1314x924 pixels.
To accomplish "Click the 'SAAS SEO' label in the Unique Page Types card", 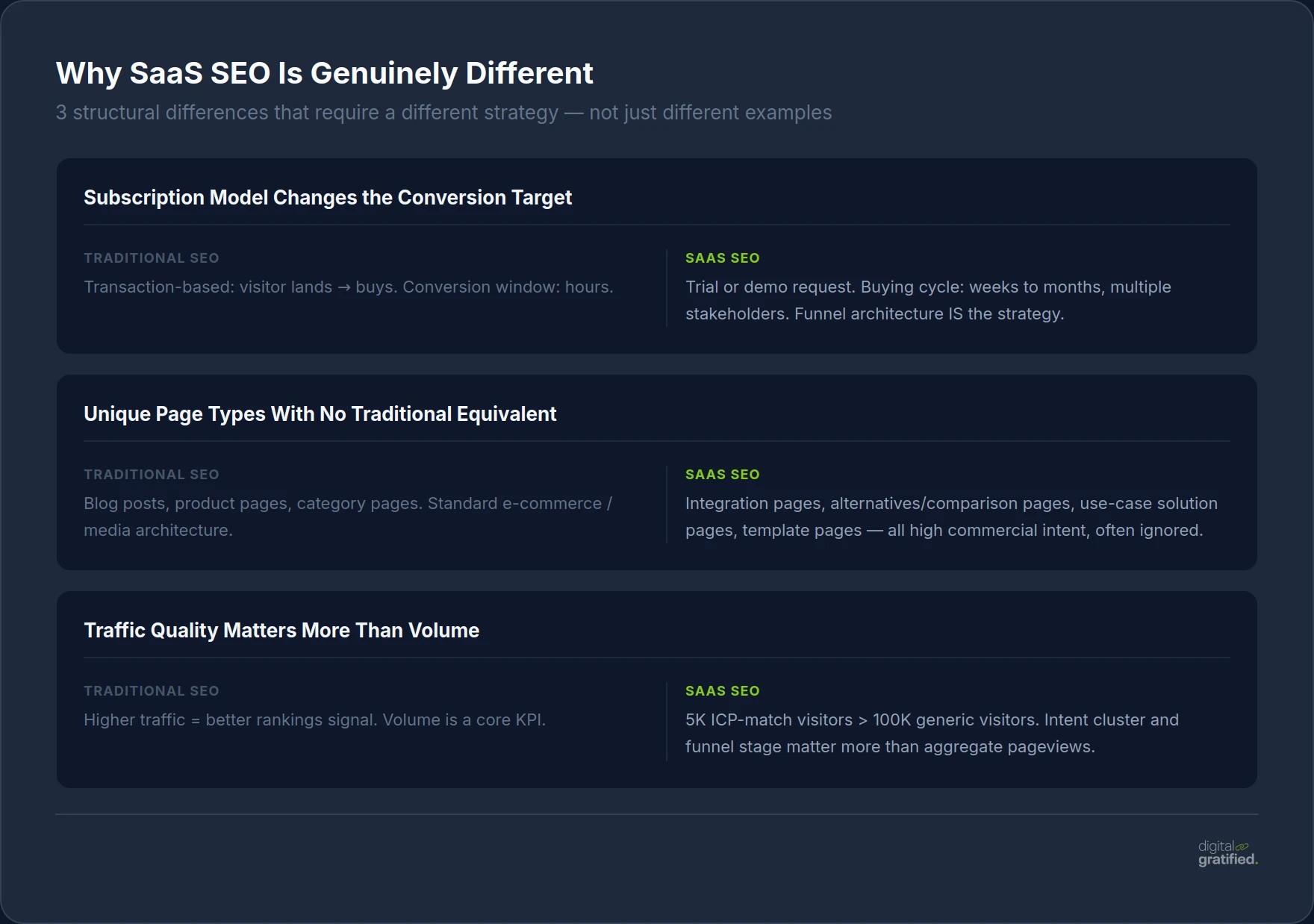I will [x=723, y=475].
